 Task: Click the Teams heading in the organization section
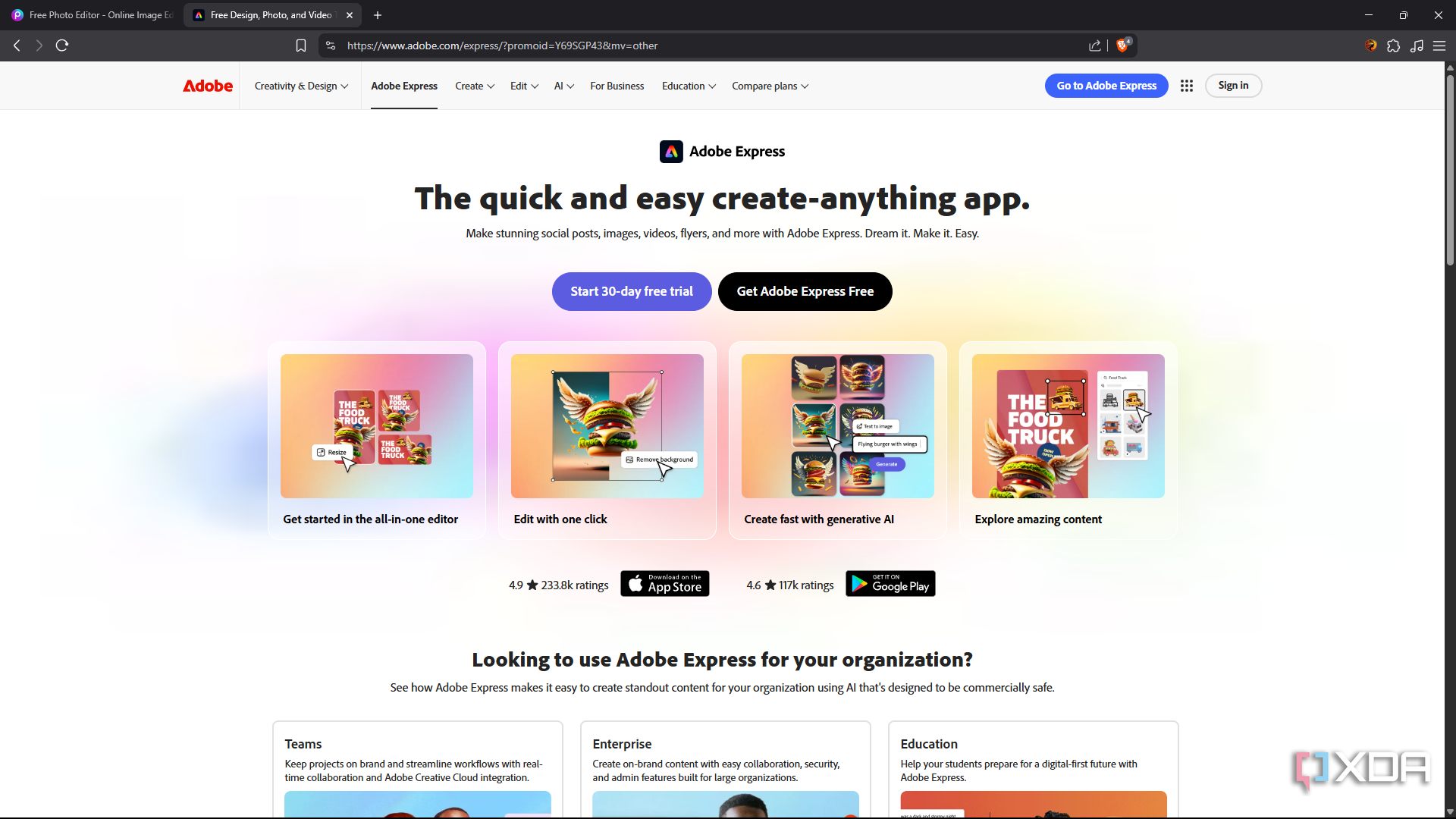click(303, 744)
